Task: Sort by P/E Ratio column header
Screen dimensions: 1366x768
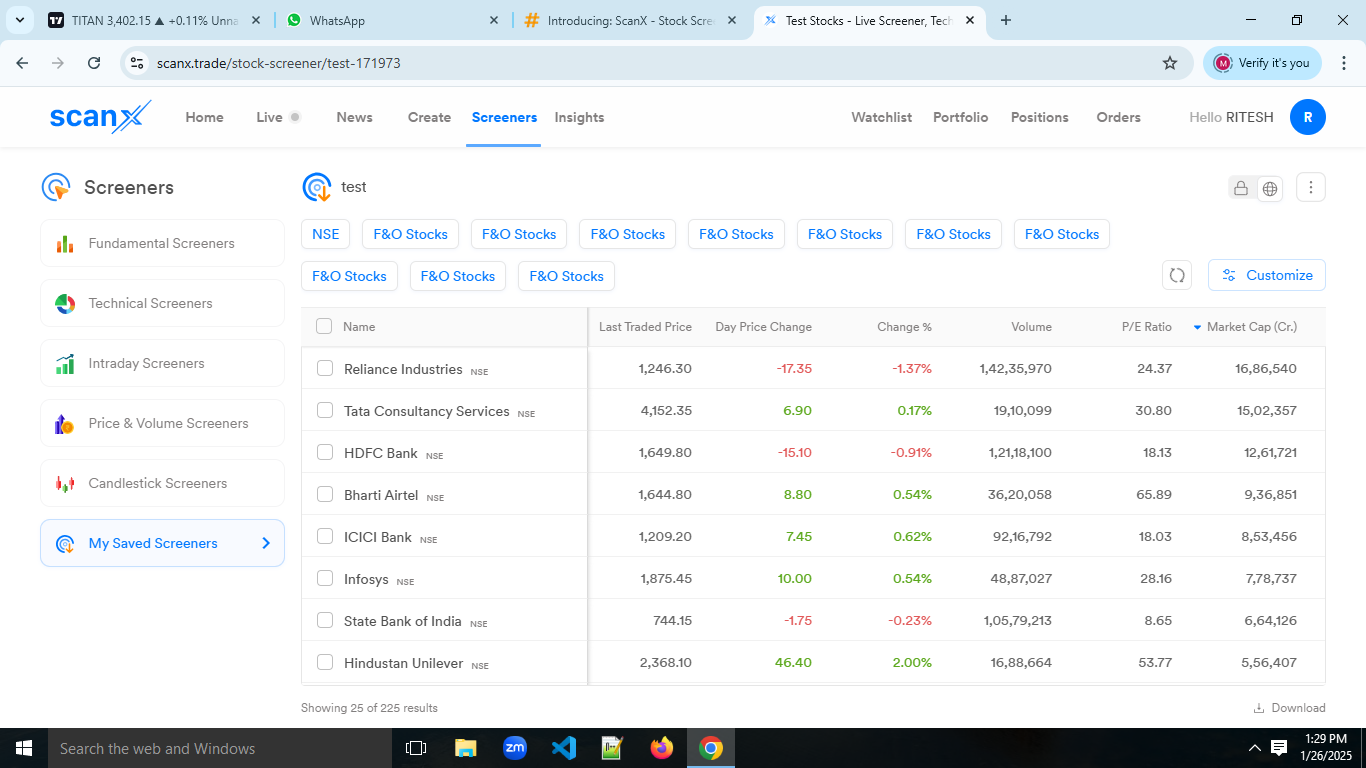Action: click(1146, 327)
